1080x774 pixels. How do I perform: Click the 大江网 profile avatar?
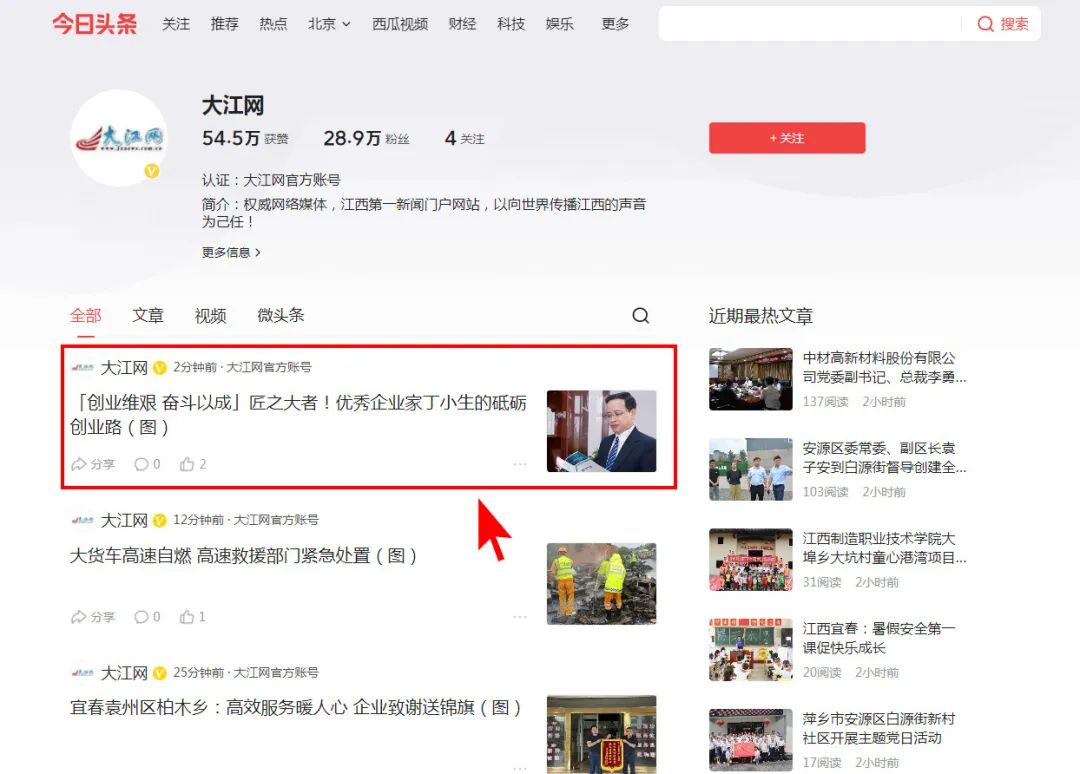(118, 138)
